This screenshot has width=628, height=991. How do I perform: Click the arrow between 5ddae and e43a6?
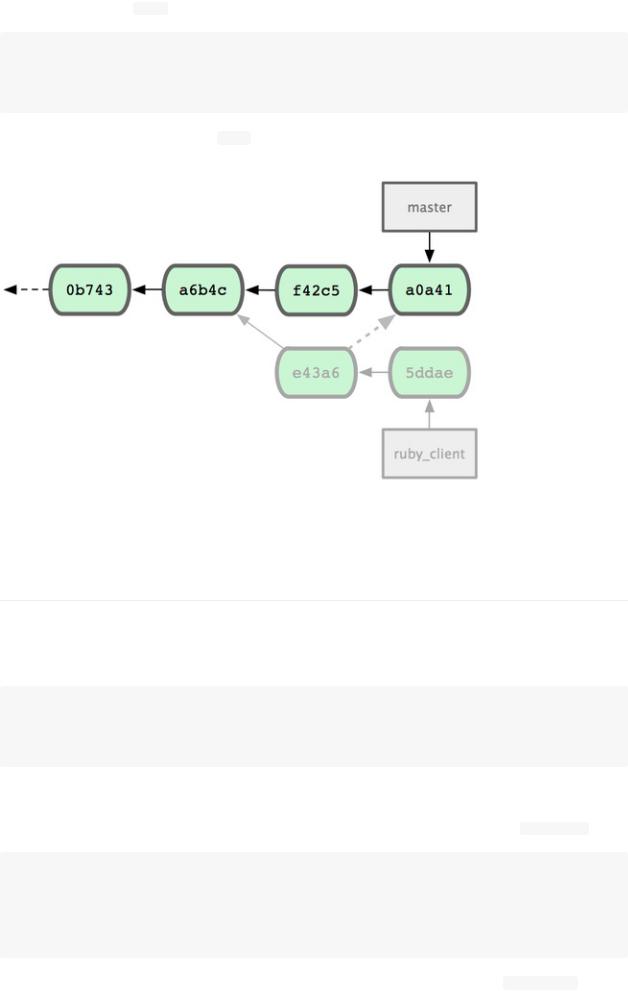pyautogui.click(x=373, y=373)
